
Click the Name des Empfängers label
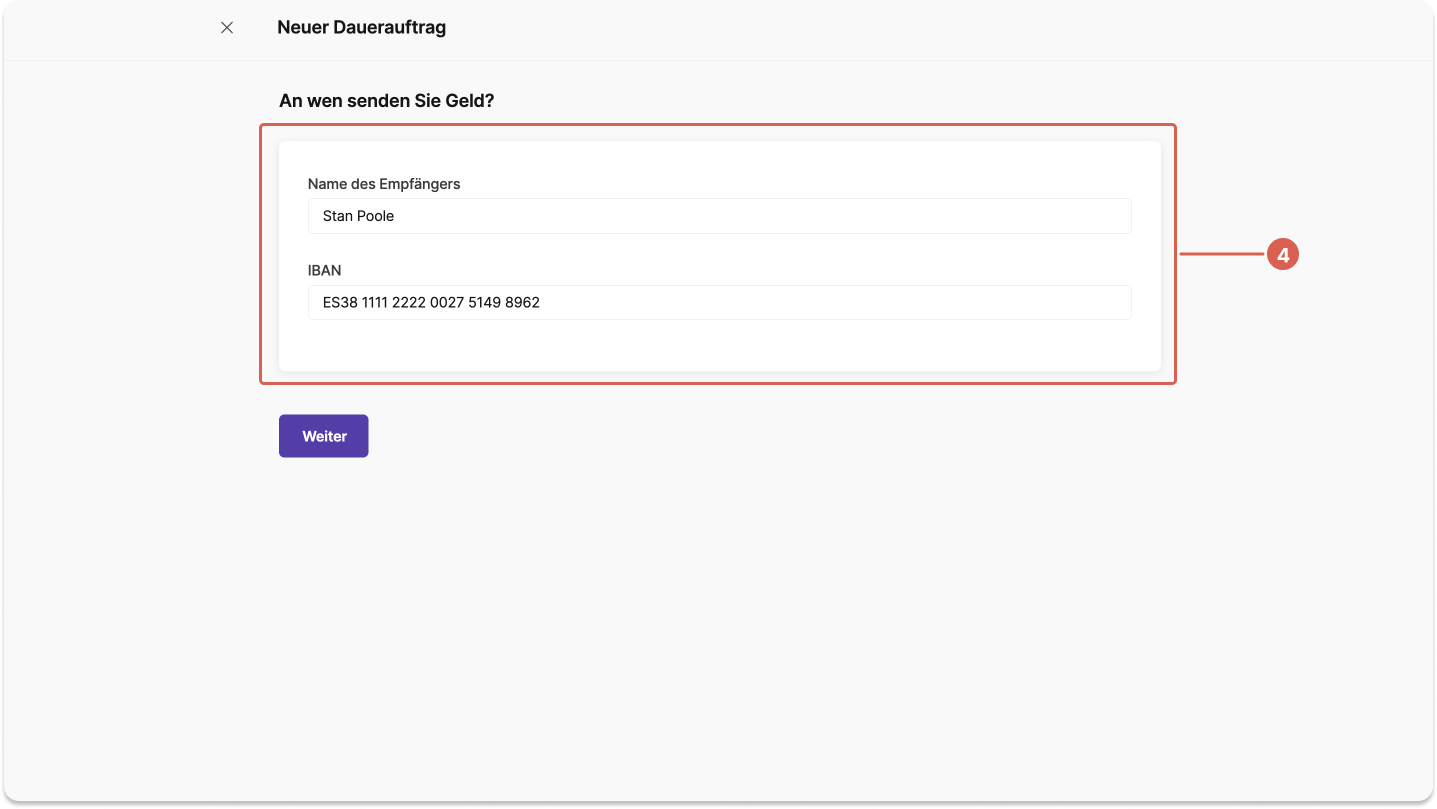384,184
